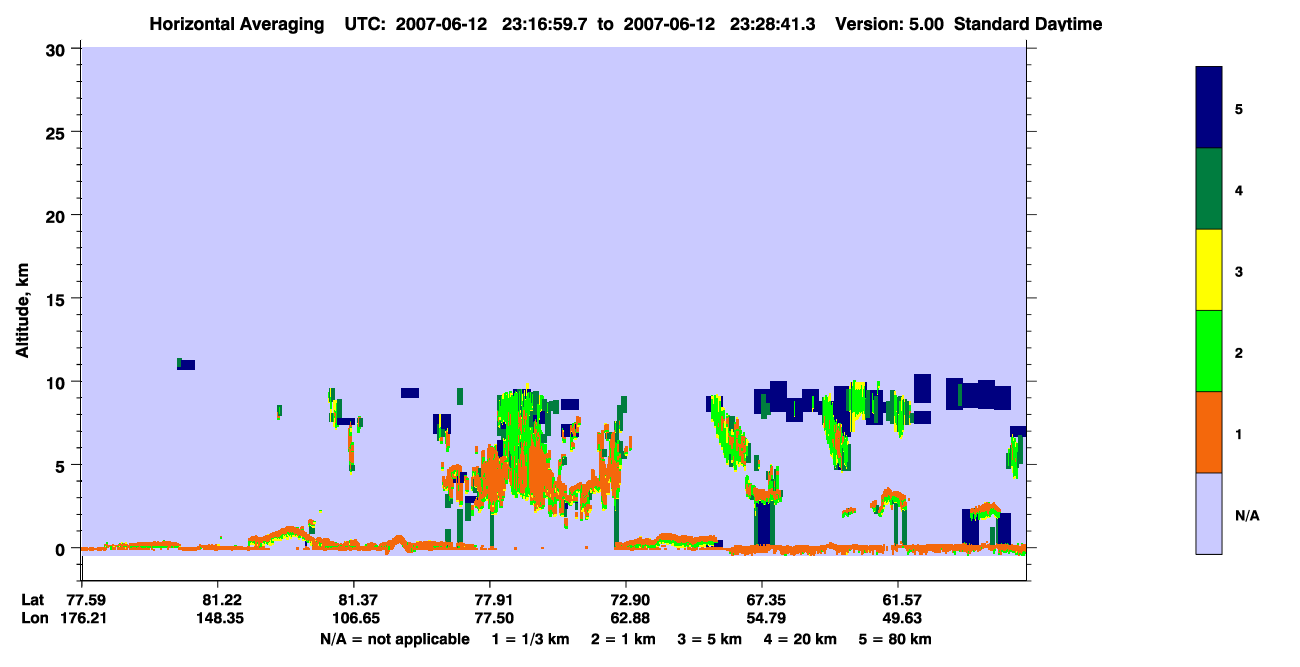The height and width of the screenshot is (667, 1300).
Task: Click the y-axis tick label 30
Action: [58, 49]
